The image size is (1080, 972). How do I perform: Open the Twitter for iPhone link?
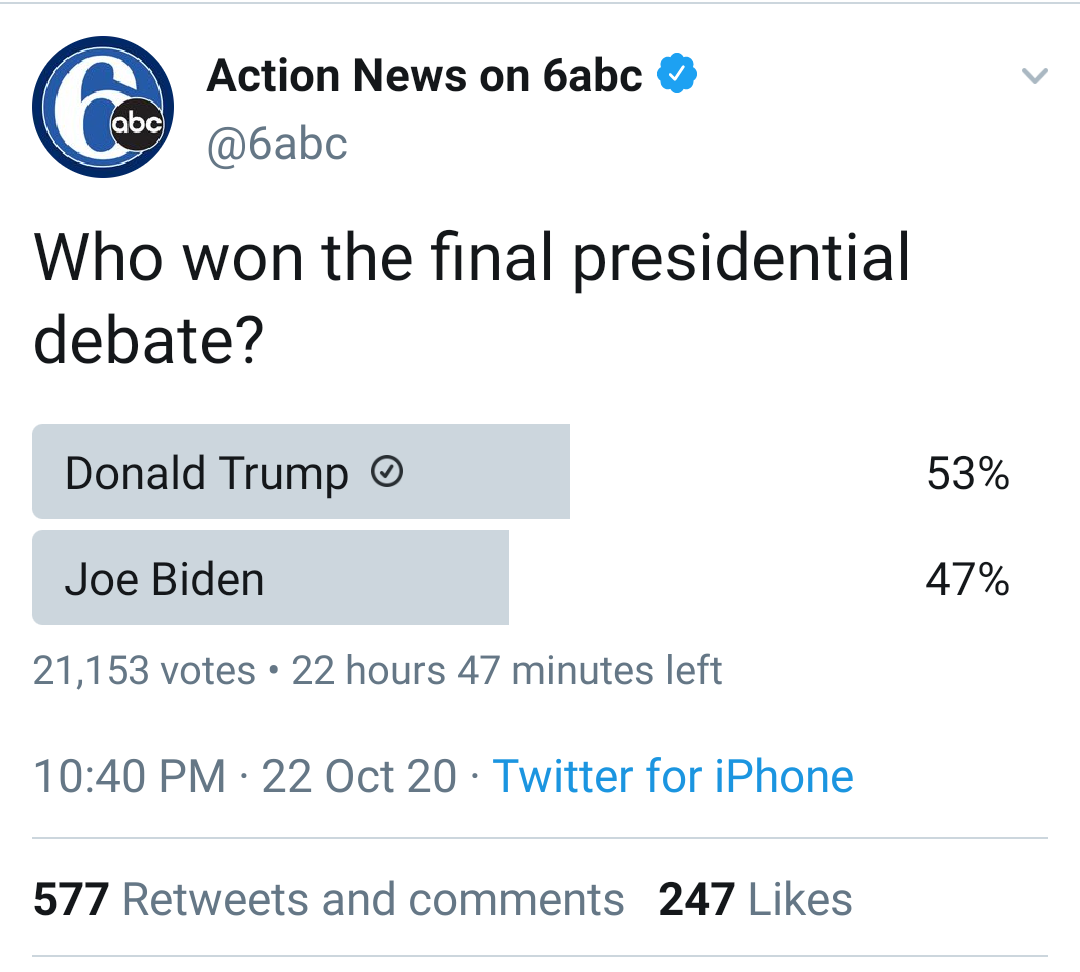[x=673, y=777]
